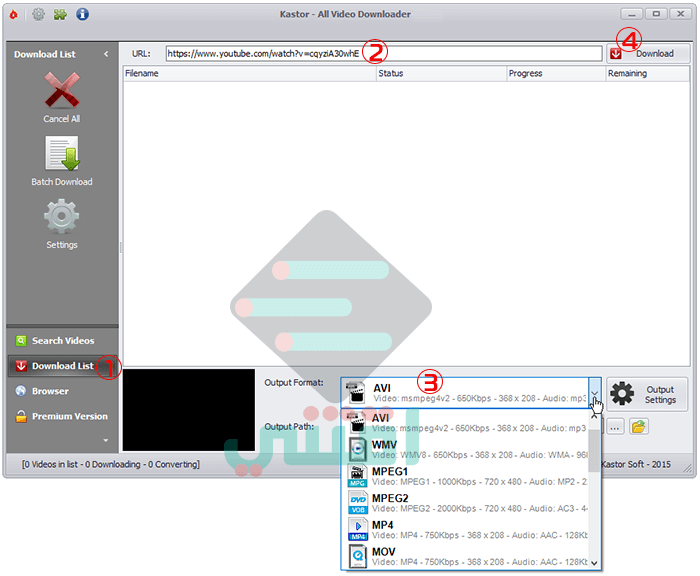This screenshot has width=700, height=576.
Task: Click the Settings label in sidebar
Action: coord(62,245)
